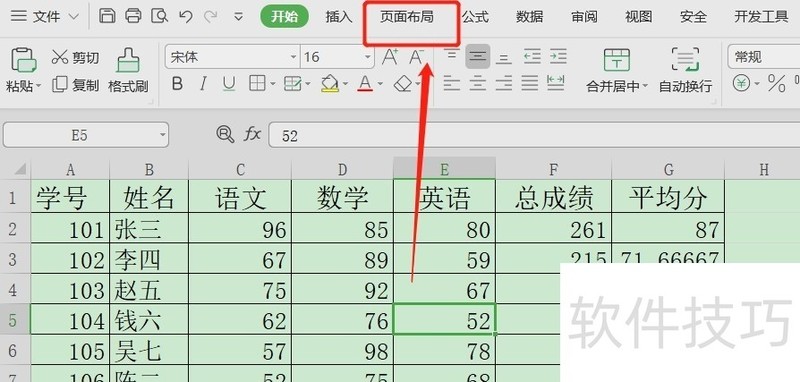Click the zoom magnifier beside fx

click(x=225, y=135)
